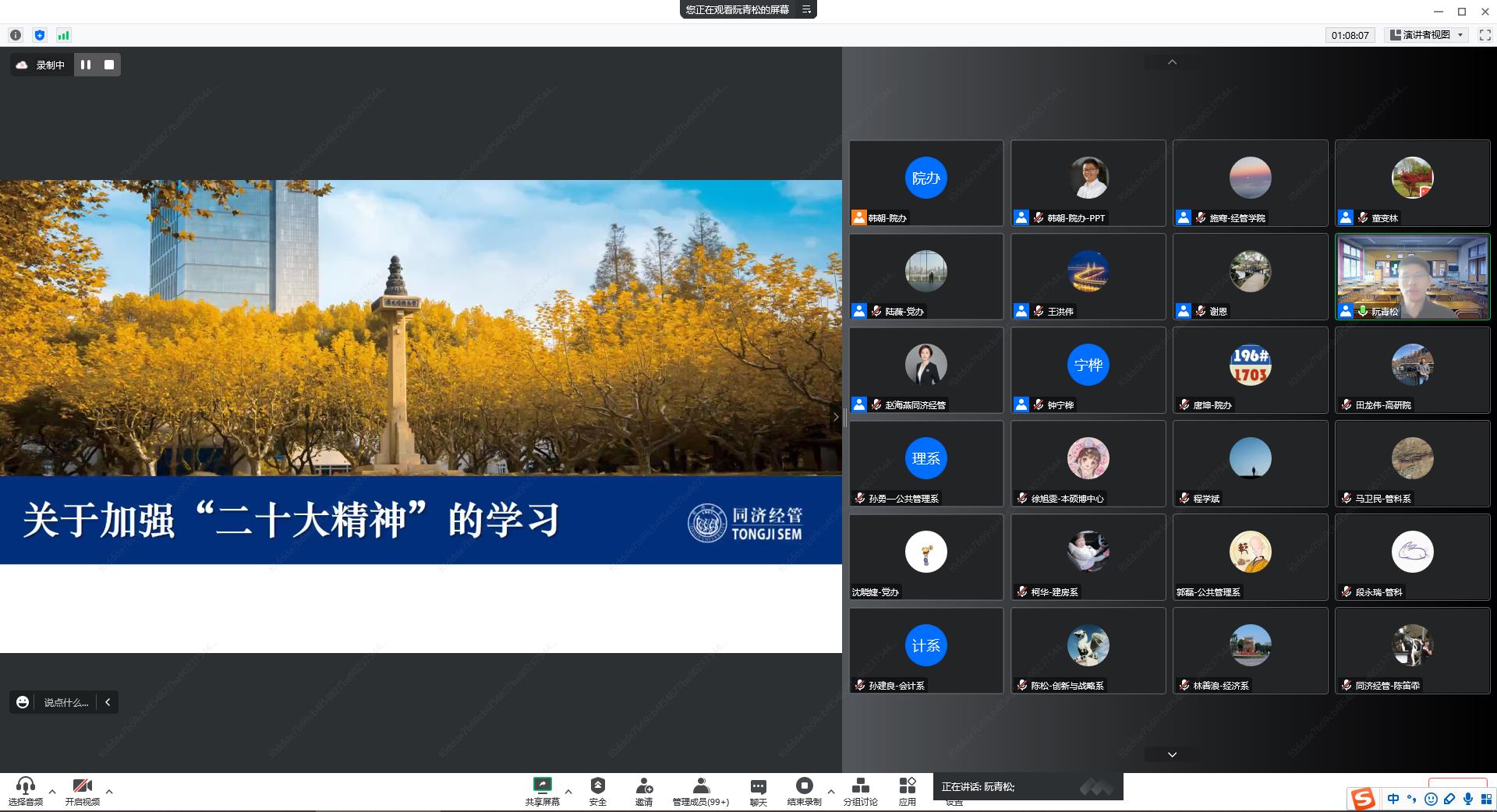Open the 聊天 chat window
The height and width of the screenshot is (812, 1497).
[x=758, y=791]
